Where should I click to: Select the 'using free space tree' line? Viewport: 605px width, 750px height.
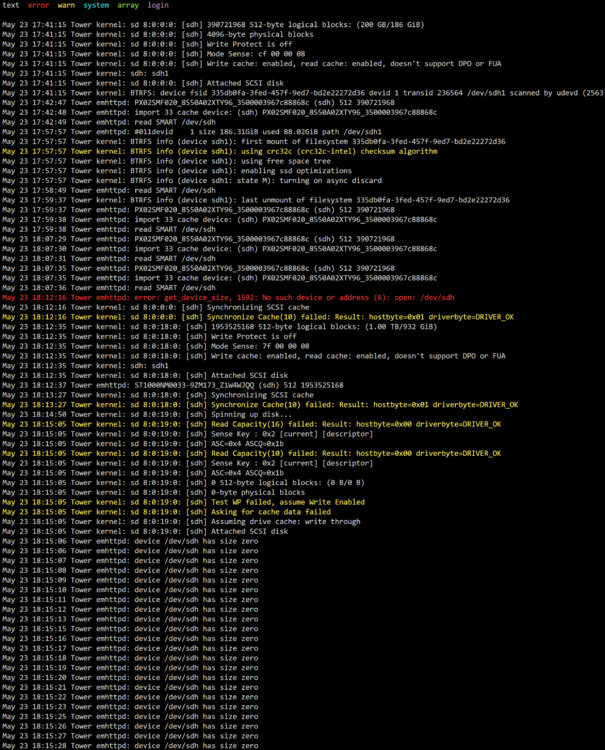166,161
